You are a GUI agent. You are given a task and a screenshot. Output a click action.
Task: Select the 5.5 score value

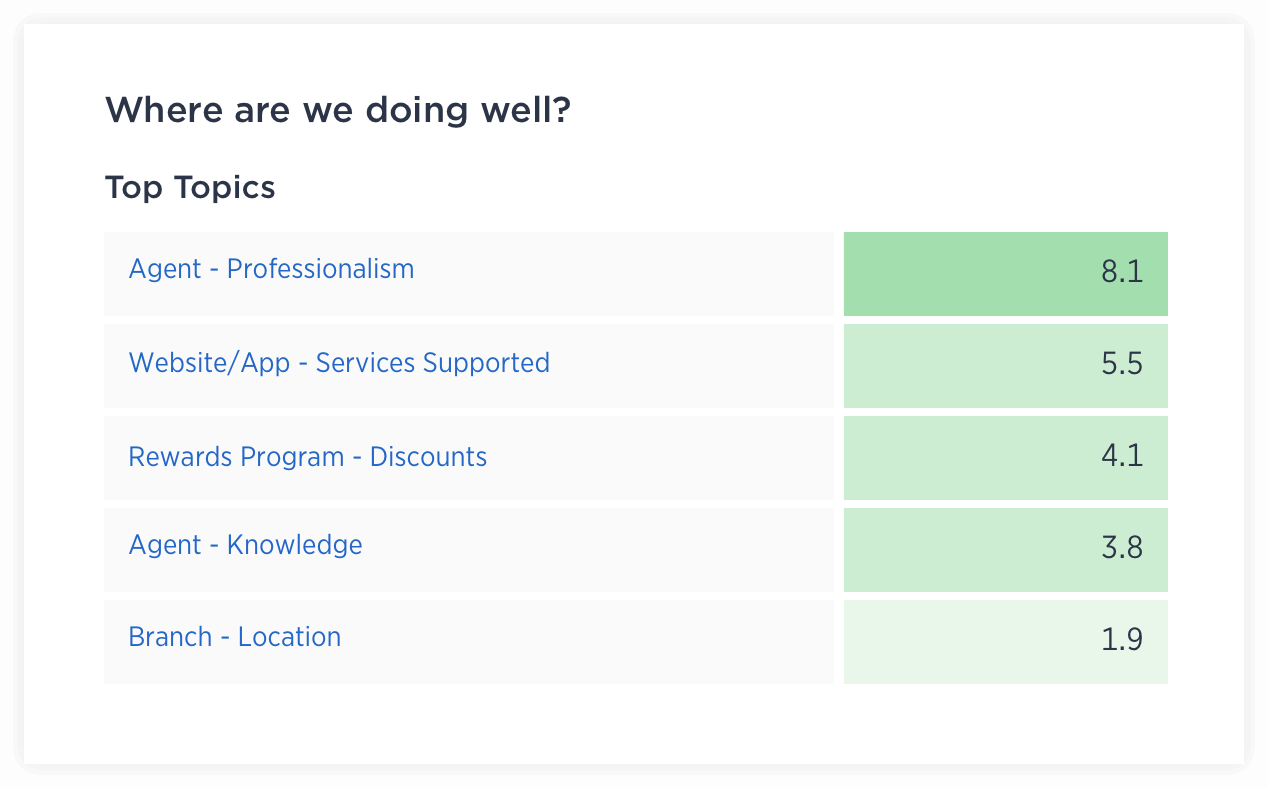[1121, 364]
